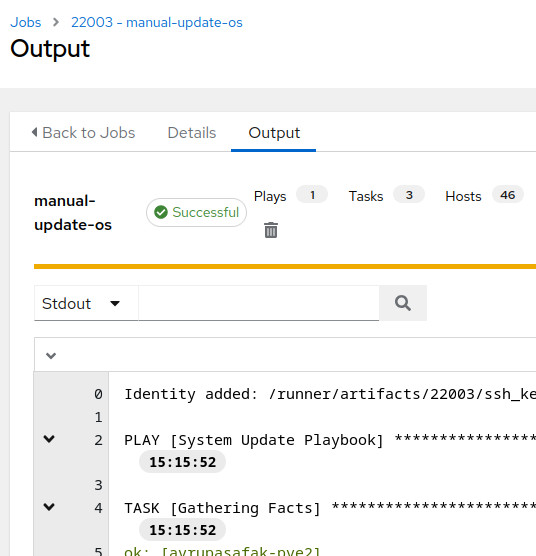Select the Output tab
The height and width of the screenshot is (556, 536).
tap(274, 133)
